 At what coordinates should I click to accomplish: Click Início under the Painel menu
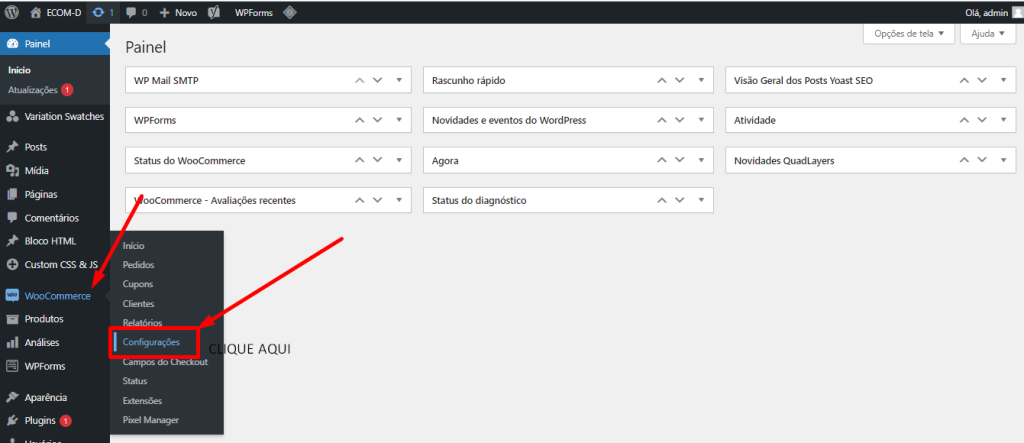click(x=20, y=70)
